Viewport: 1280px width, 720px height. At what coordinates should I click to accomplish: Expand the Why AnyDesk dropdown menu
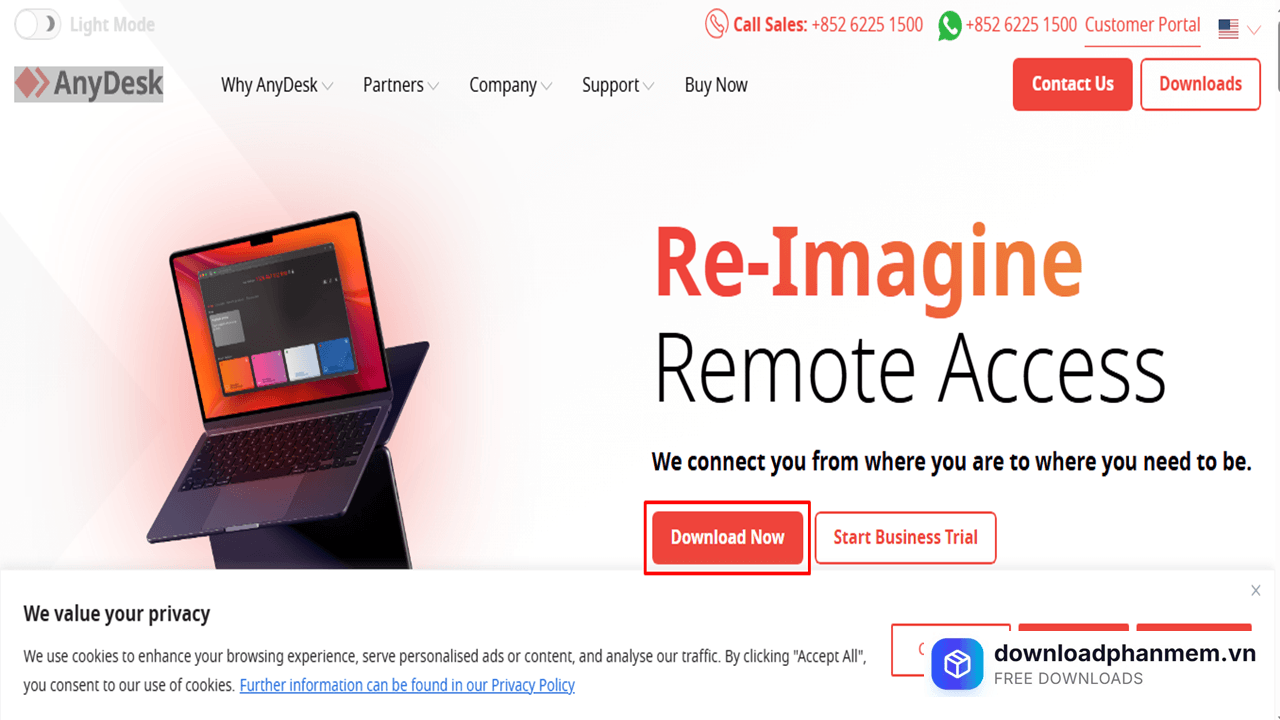(277, 85)
